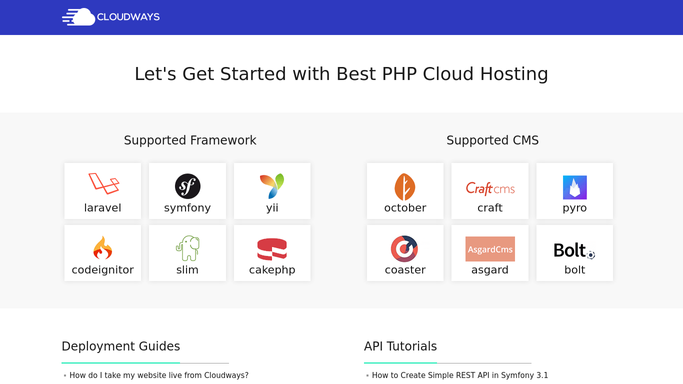683x384 pixels.
Task: Open the Symfony 3.1 REST API tutorial
Action: [460, 375]
